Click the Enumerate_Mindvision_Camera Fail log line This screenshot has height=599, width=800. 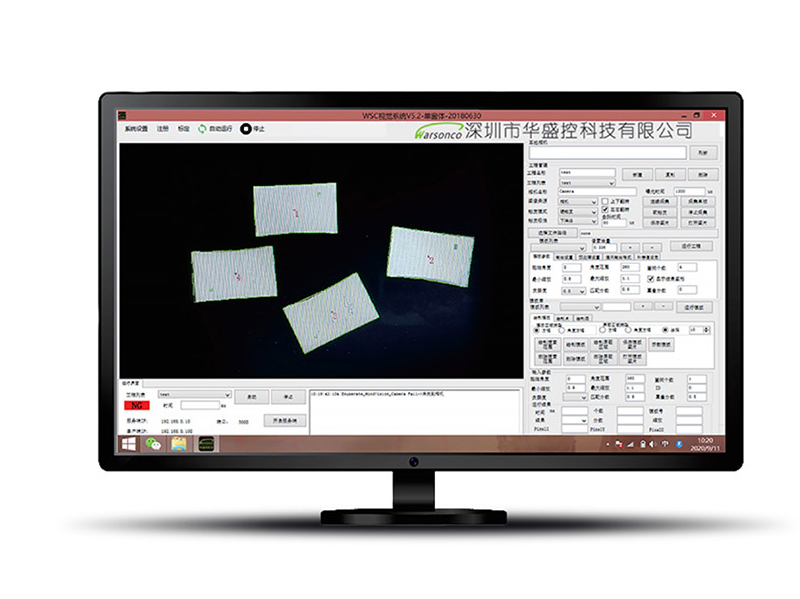[378, 394]
